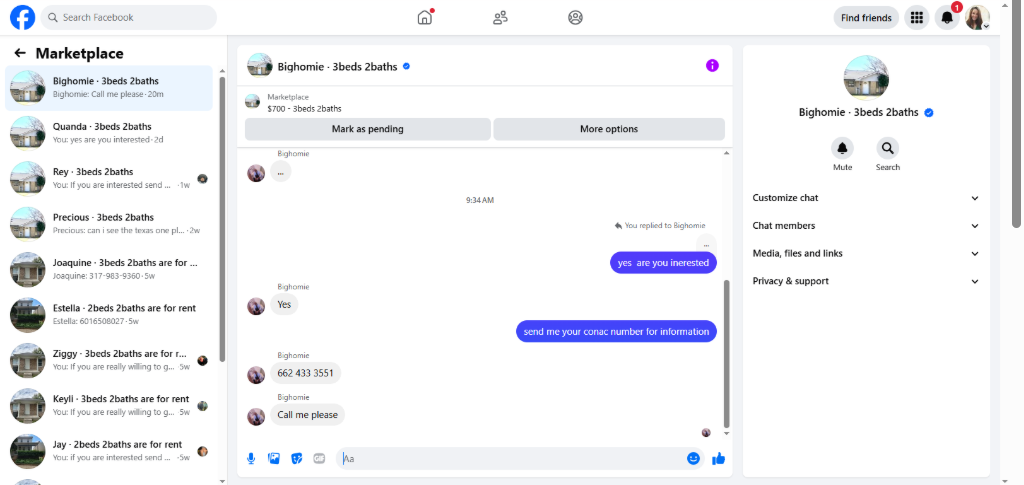This screenshot has height=485, width=1024.
Task: Click the house avatar in the chat header
Action: 259,65
